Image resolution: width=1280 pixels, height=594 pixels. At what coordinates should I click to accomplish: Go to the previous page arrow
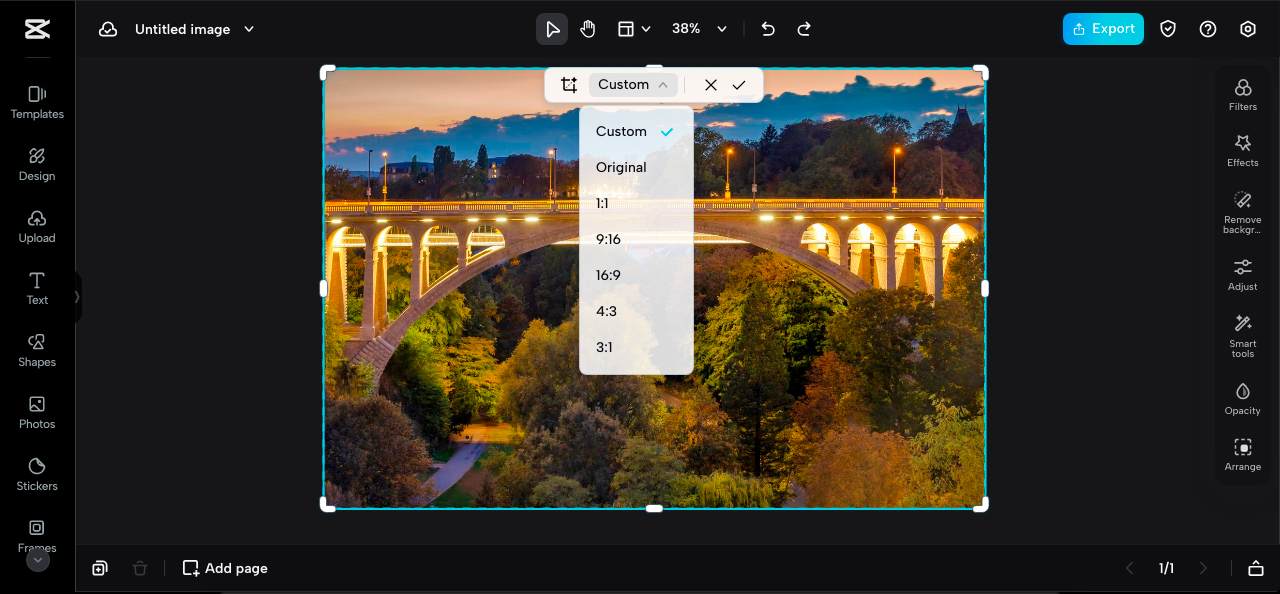[1130, 568]
